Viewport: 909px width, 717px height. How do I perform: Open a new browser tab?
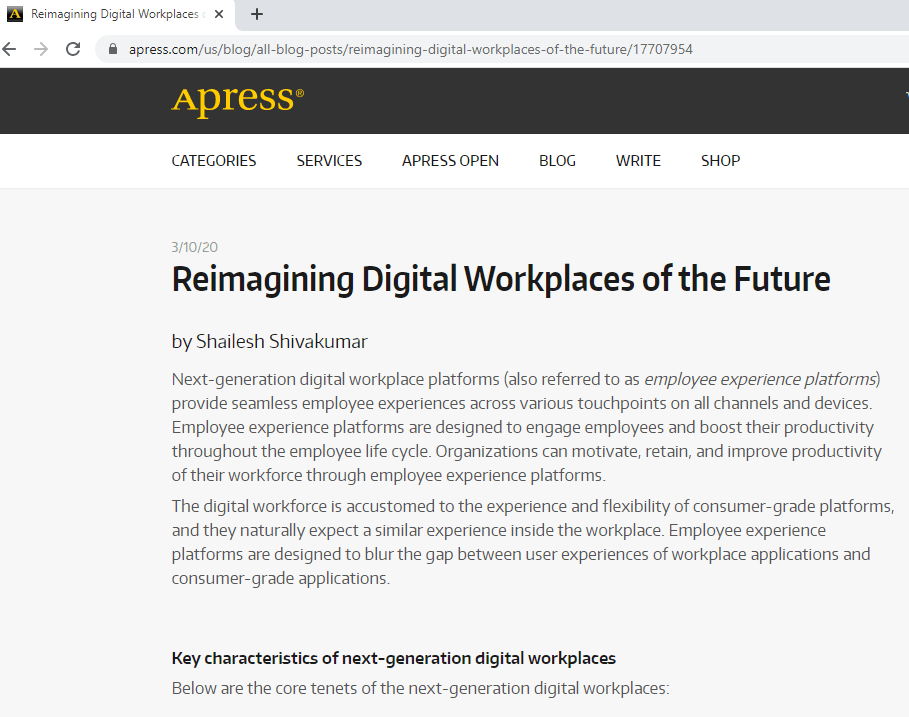257,14
